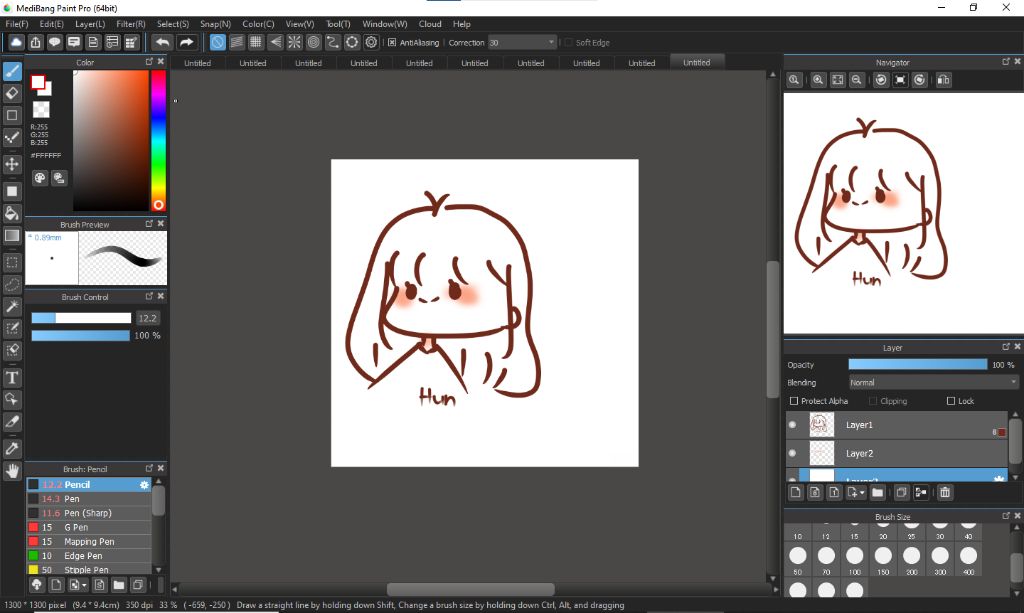Undock the Color panel

pyautogui.click(x=149, y=61)
